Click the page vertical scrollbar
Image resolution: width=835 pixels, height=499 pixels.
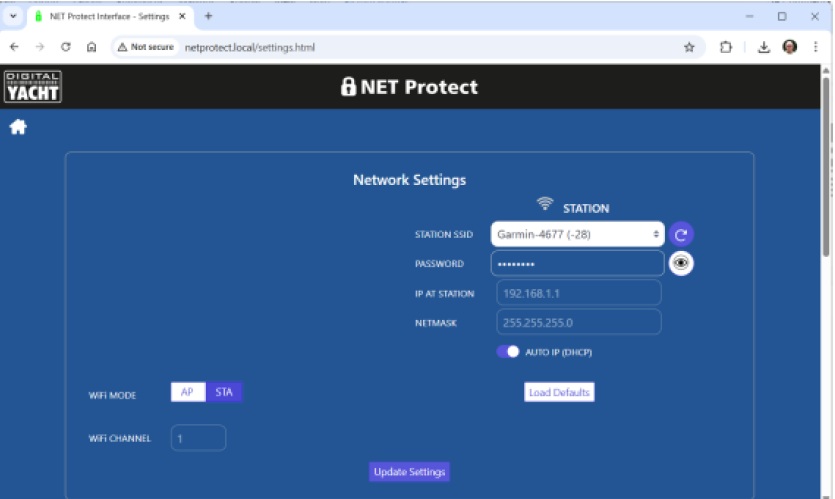[826, 170]
